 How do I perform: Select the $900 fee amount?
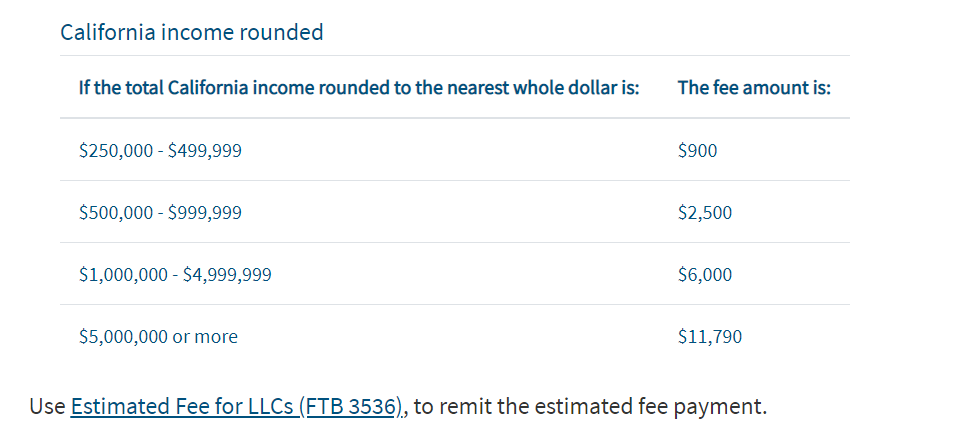pos(697,150)
